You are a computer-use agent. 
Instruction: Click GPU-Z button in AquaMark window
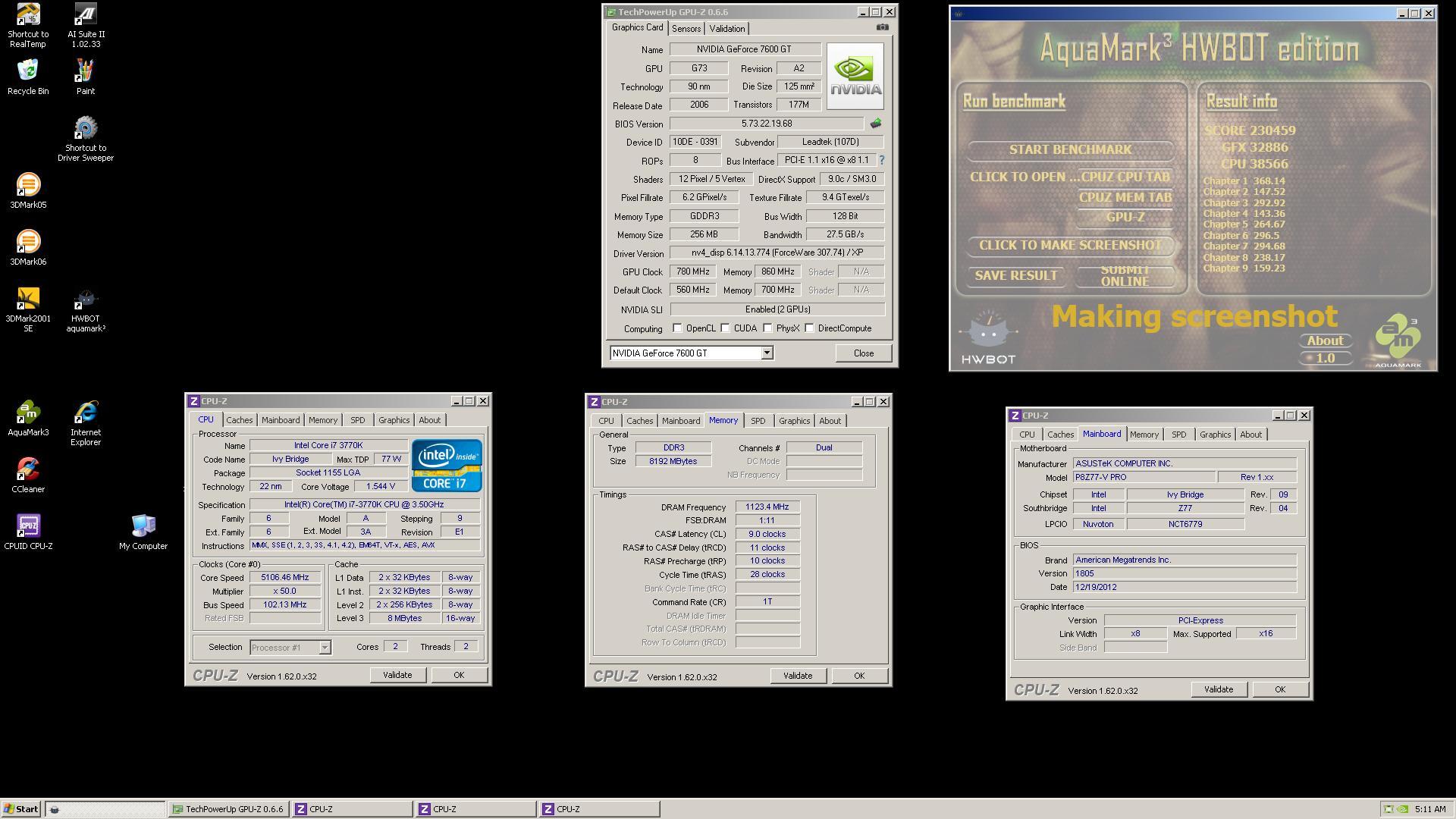pos(1125,217)
